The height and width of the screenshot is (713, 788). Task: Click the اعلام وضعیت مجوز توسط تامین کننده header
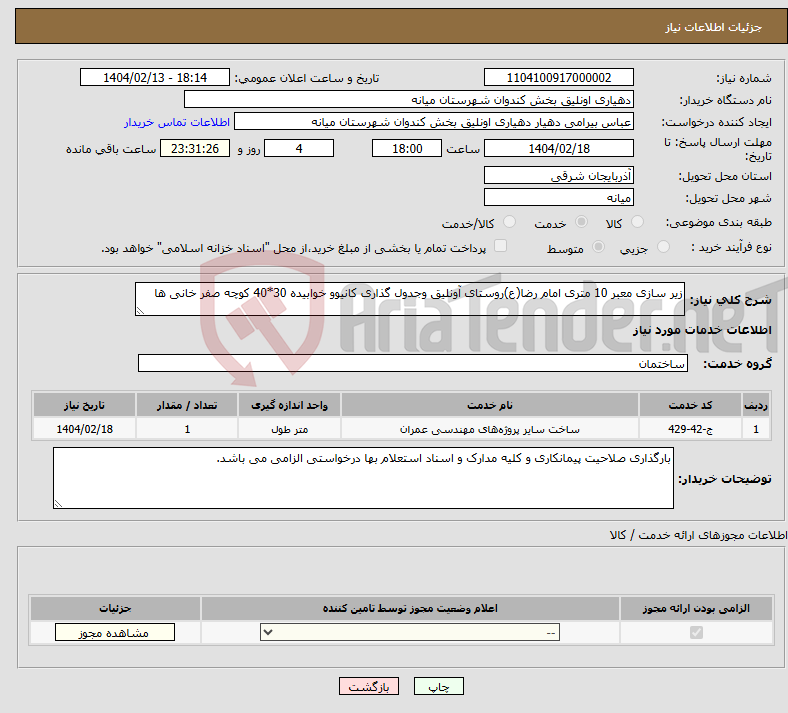point(410,608)
